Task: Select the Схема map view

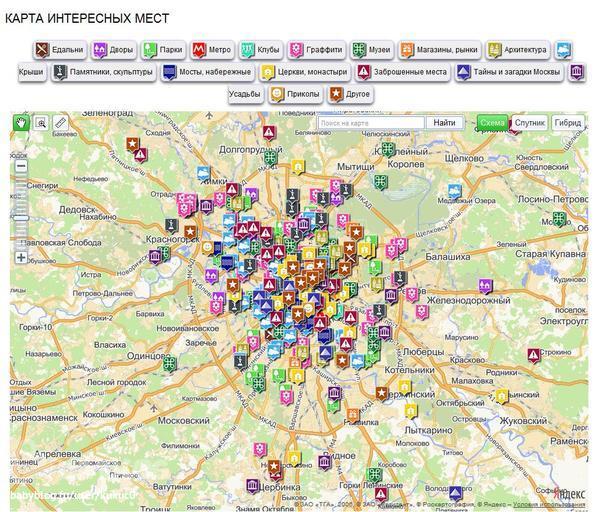Action: point(491,122)
